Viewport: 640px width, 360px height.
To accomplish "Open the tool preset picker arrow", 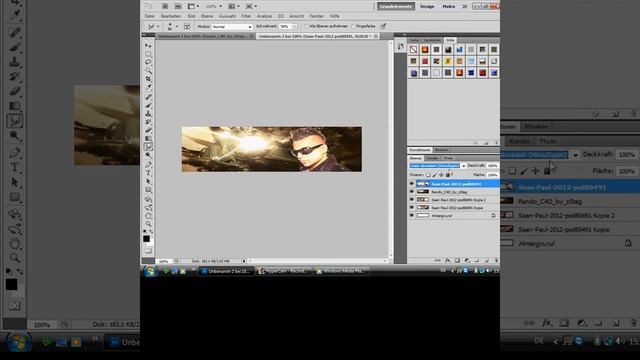I will pos(158,27).
